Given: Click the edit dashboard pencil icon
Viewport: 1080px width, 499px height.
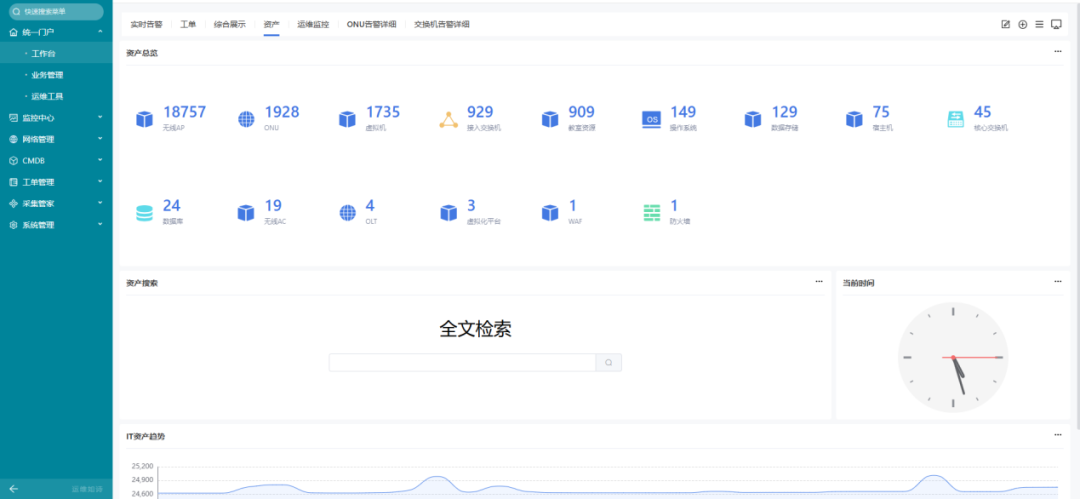Looking at the screenshot, I should 1006,24.
